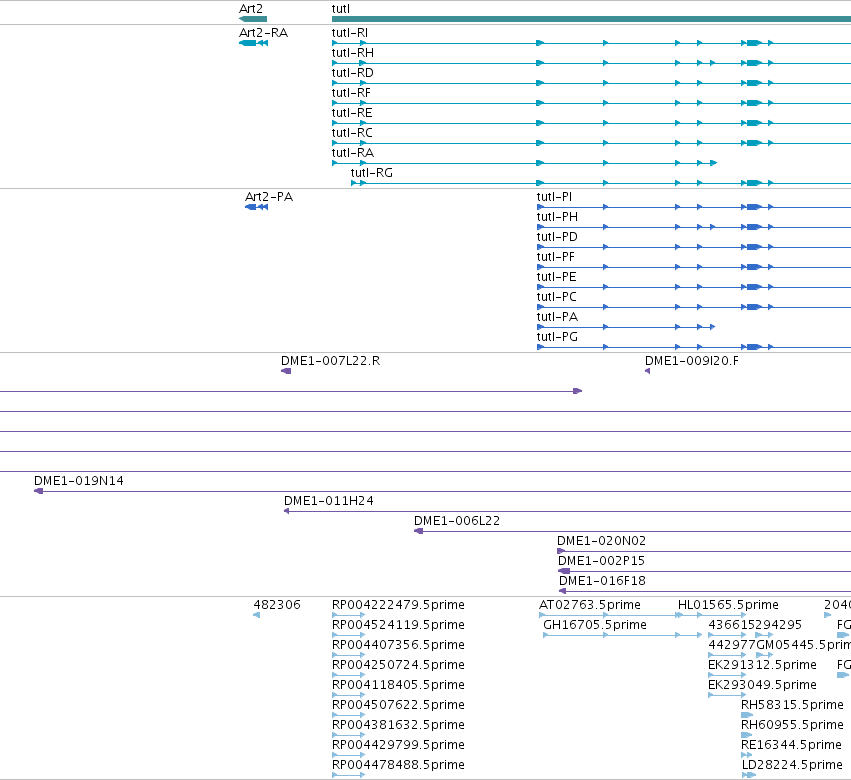
Task: Select EST RP004524119.5prime
Action: click(x=398, y=625)
